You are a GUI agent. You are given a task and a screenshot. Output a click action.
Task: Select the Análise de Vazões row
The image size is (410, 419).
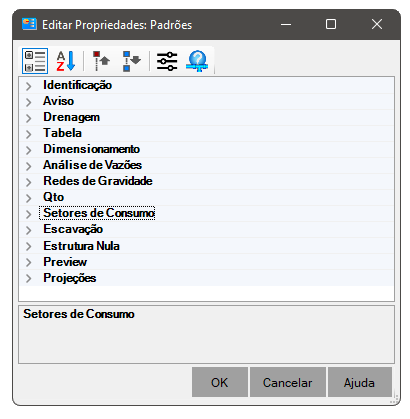pyautogui.click(x=207, y=165)
